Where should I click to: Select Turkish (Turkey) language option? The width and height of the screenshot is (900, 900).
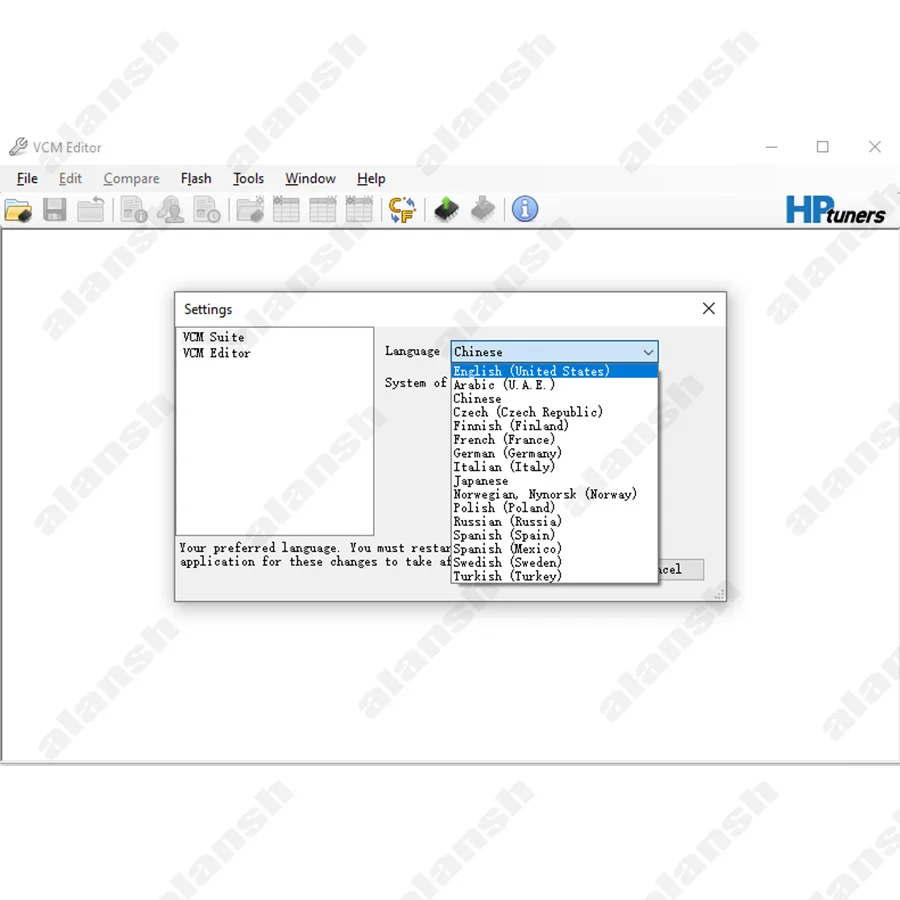click(x=554, y=576)
